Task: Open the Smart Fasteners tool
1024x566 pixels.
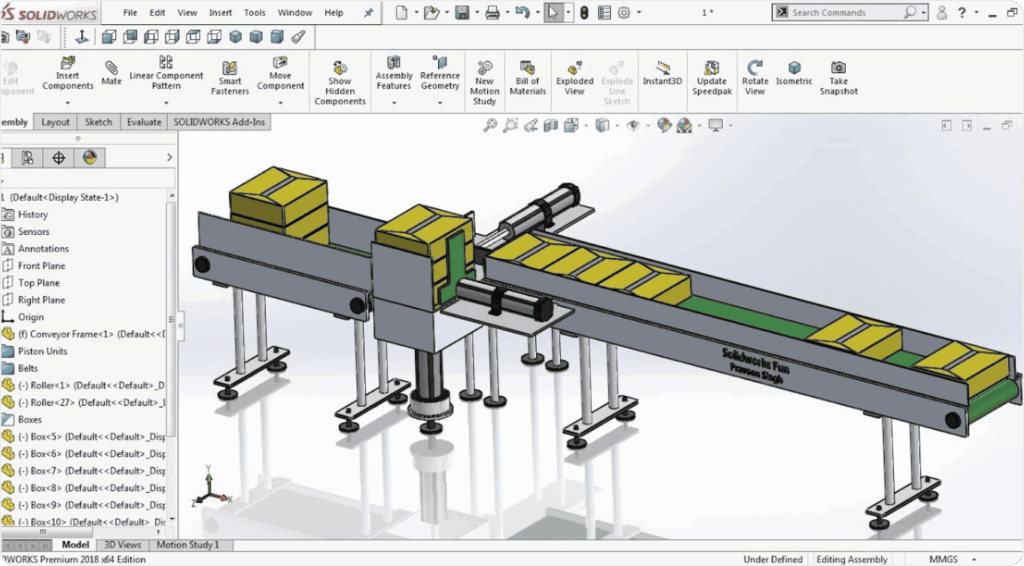Action: [x=230, y=68]
